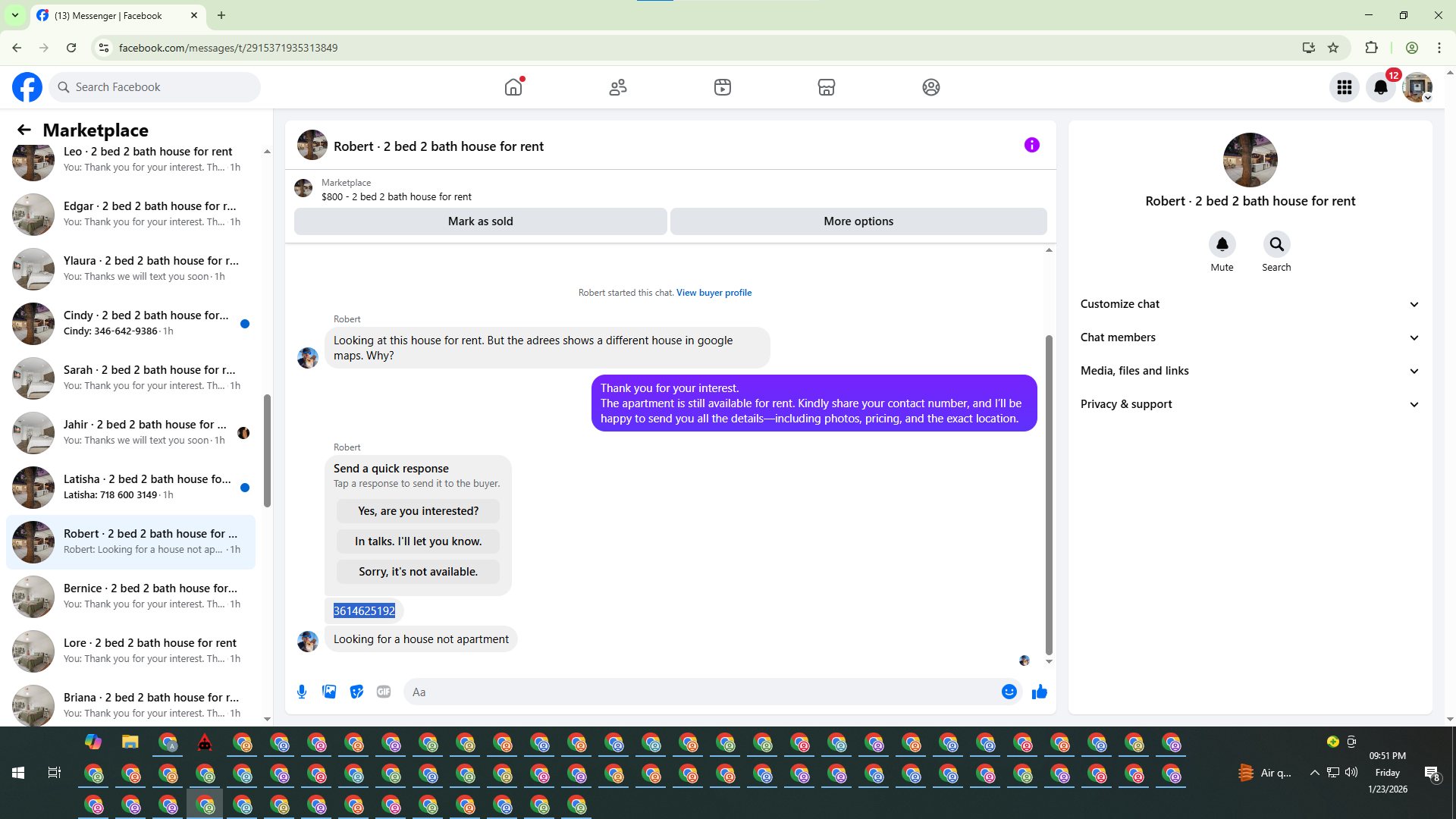Click the chat messages vertical scrollbar

pyautogui.click(x=1049, y=493)
